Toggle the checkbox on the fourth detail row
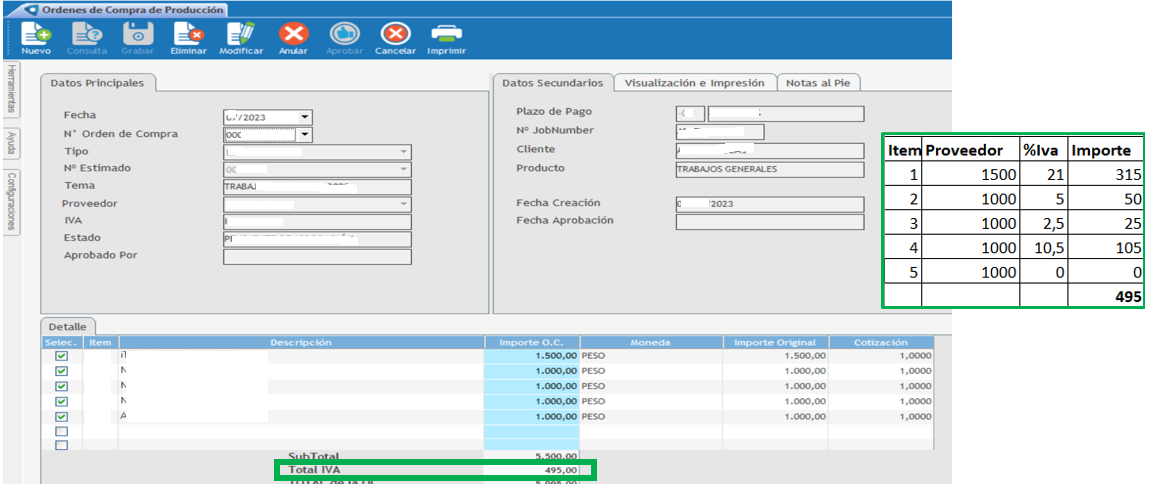 (62, 402)
